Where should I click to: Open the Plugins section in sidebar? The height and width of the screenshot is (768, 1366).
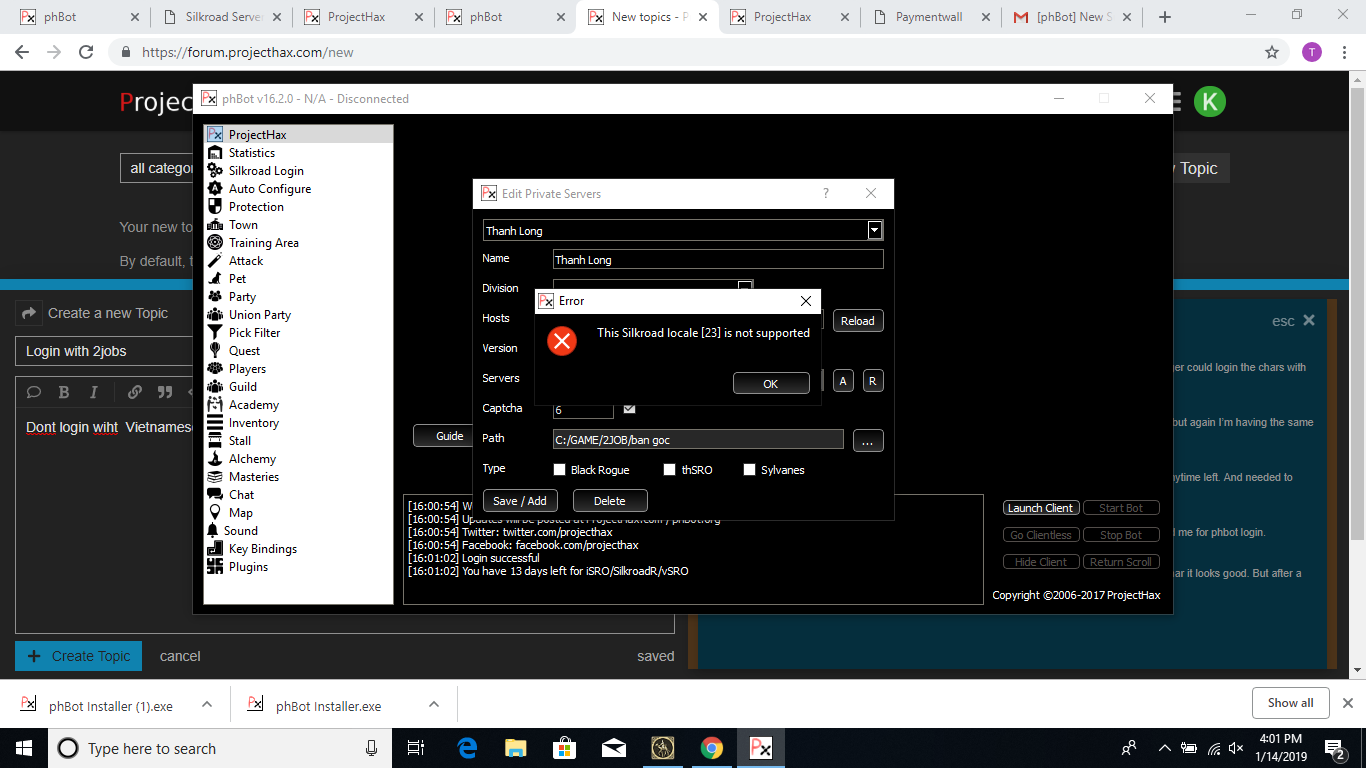click(x=248, y=567)
